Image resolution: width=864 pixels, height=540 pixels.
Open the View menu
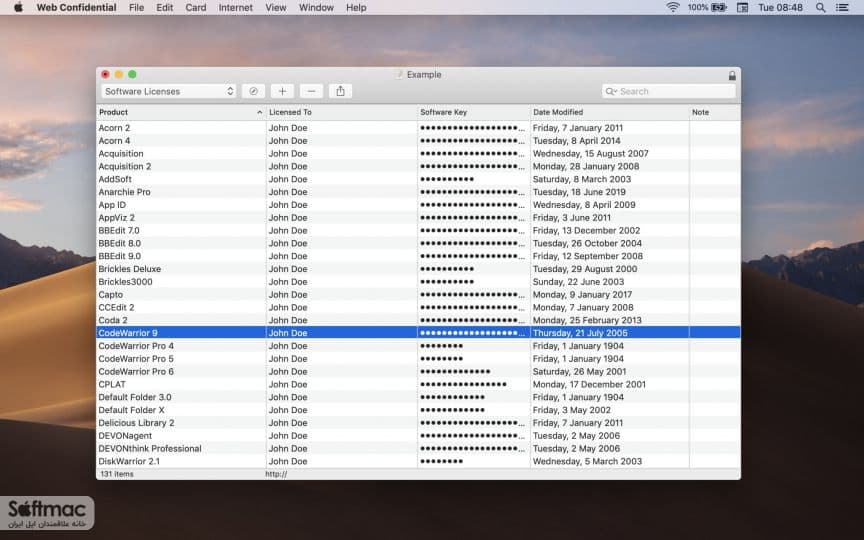pos(276,8)
